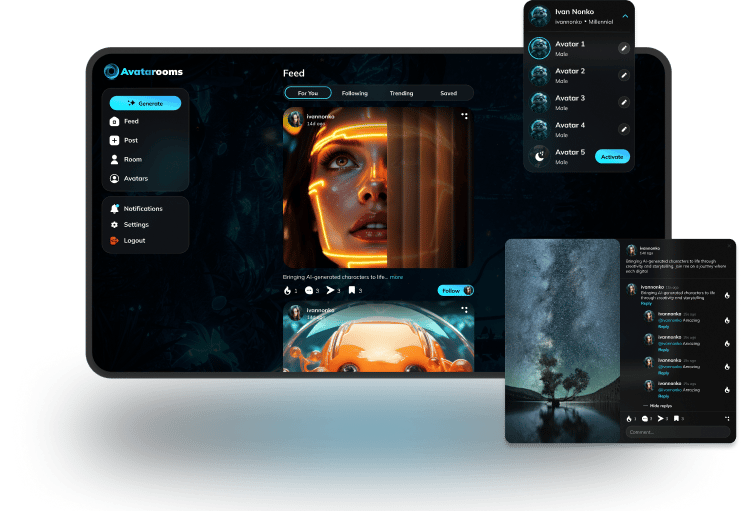Click the Follow button under first post
The image size is (742, 511).
click(455, 291)
